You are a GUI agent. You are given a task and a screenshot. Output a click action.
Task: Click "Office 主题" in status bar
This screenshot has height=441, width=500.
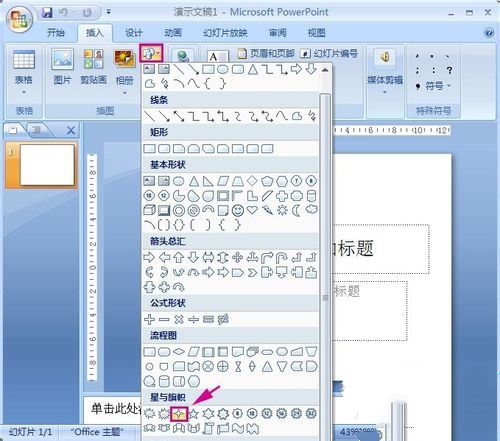point(97,432)
